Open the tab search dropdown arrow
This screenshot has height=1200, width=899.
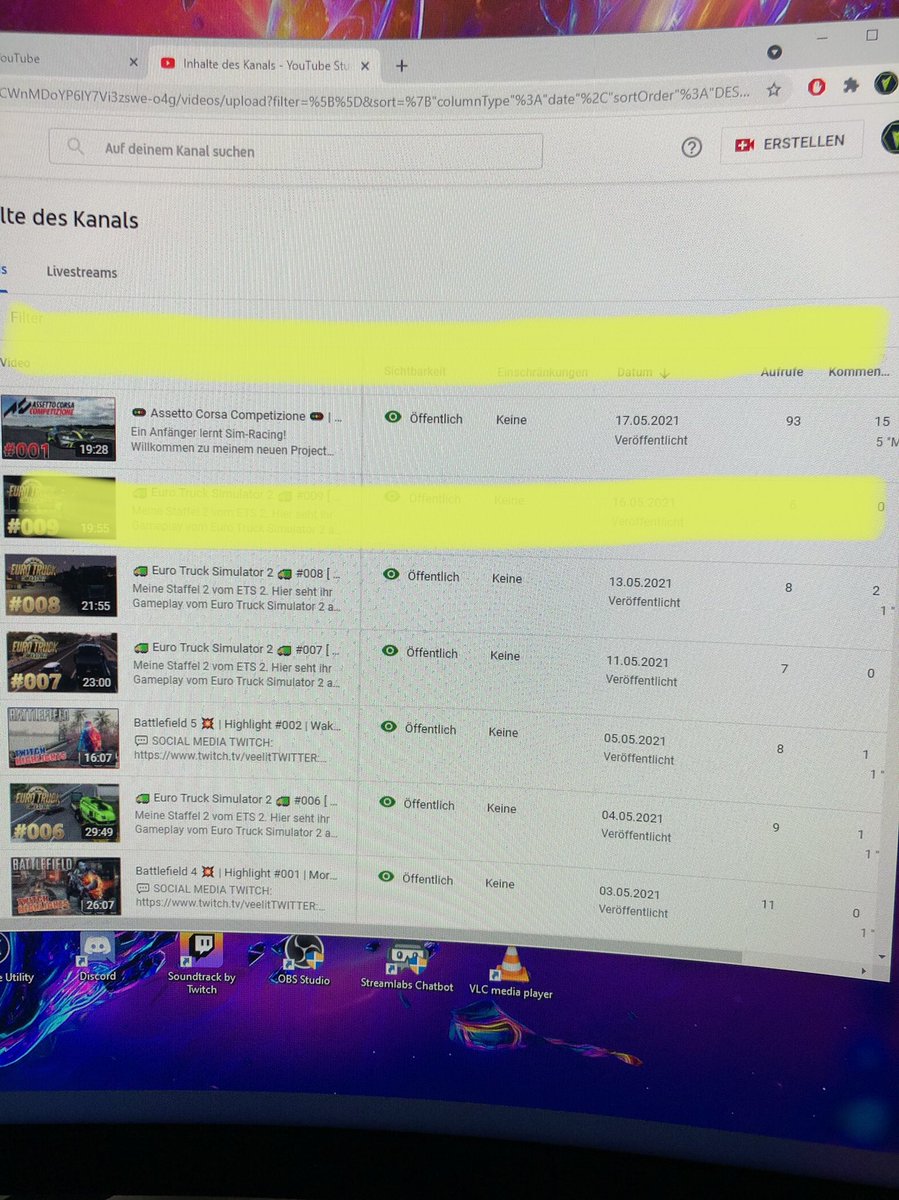tap(774, 51)
